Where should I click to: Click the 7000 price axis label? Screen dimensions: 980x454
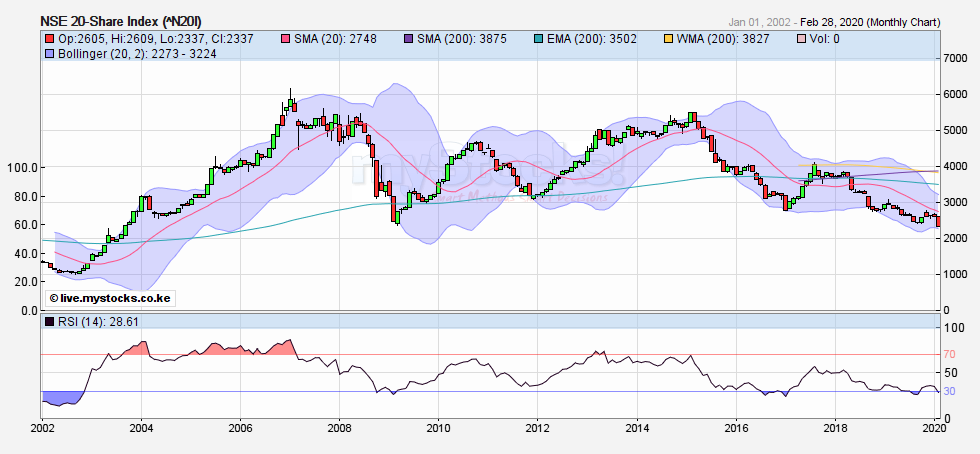point(957,59)
